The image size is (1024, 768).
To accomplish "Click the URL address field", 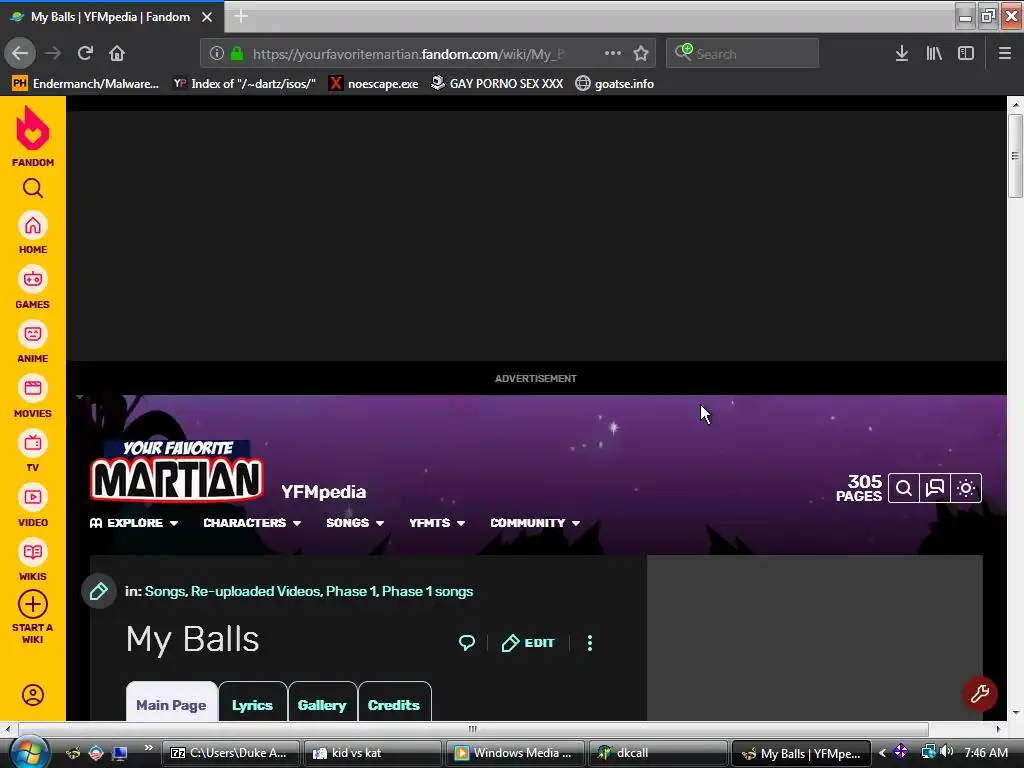I will pos(408,54).
